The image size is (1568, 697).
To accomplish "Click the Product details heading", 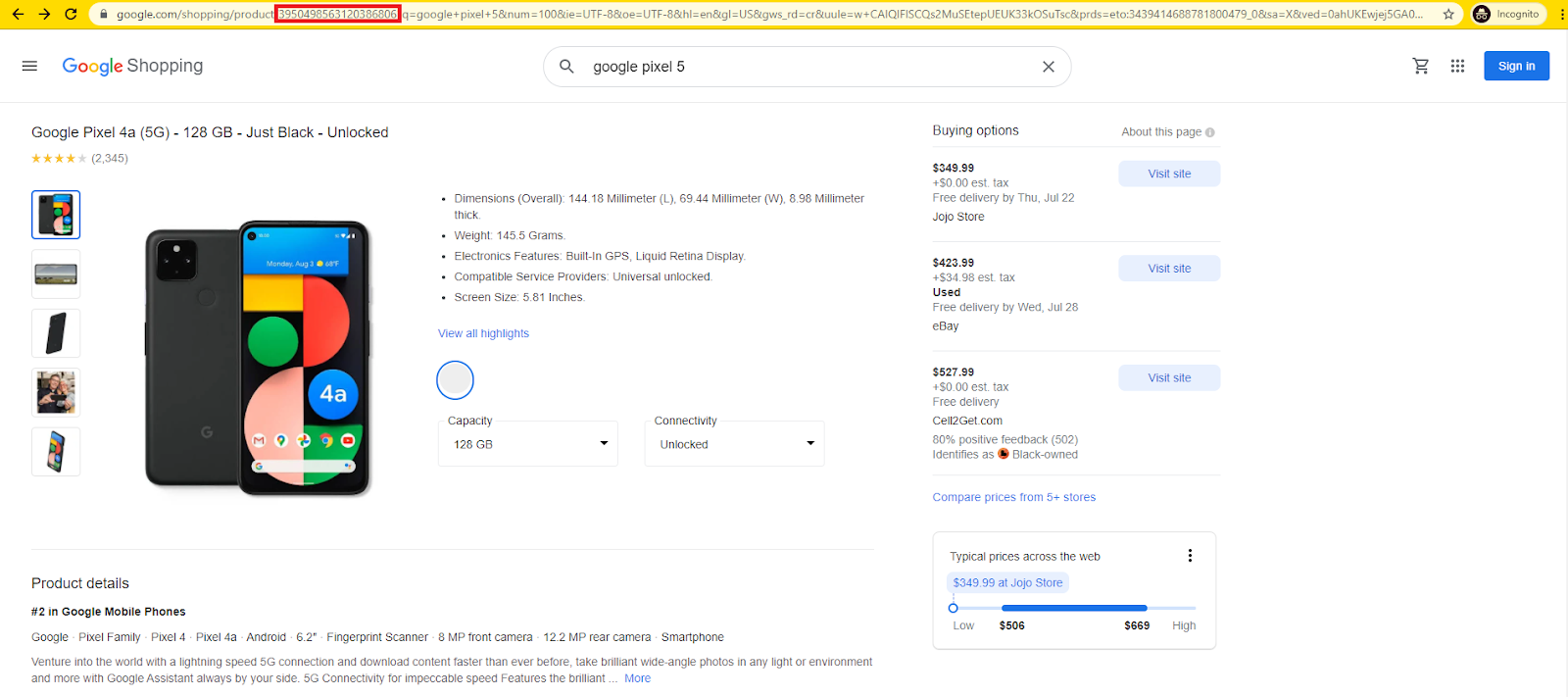I will [x=80, y=583].
